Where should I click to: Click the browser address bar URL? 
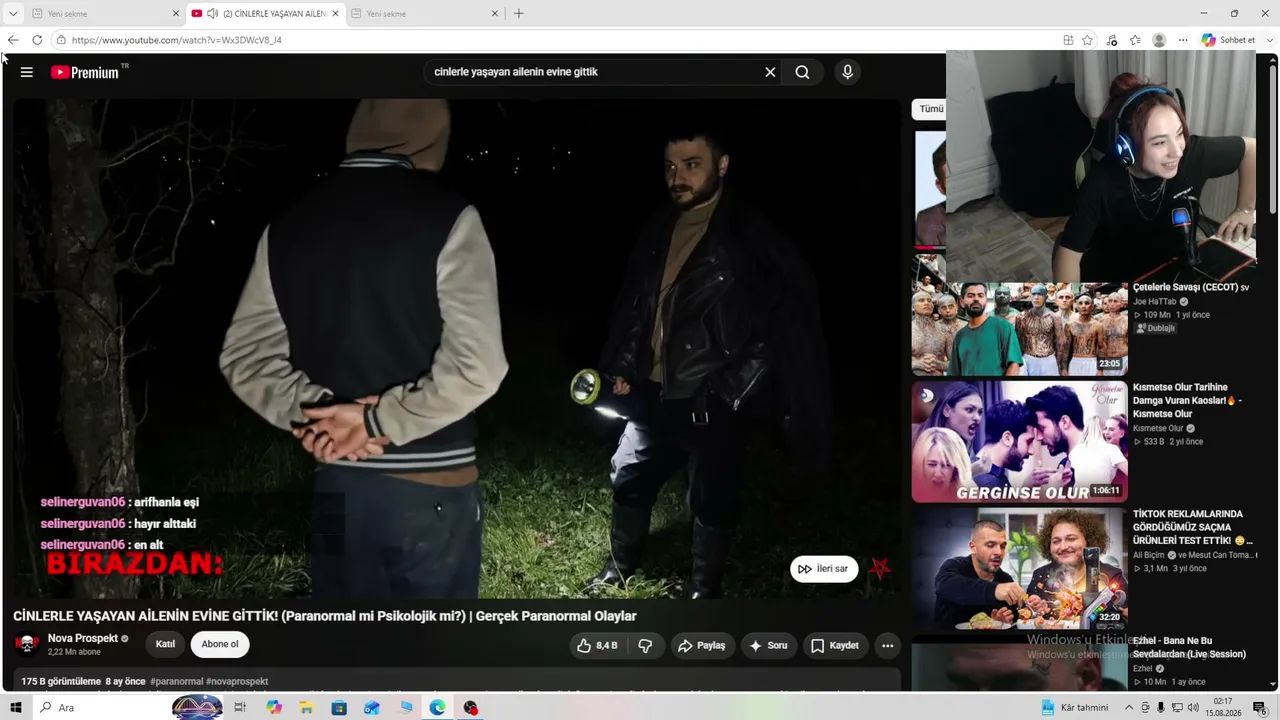pyautogui.click(x=177, y=40)
